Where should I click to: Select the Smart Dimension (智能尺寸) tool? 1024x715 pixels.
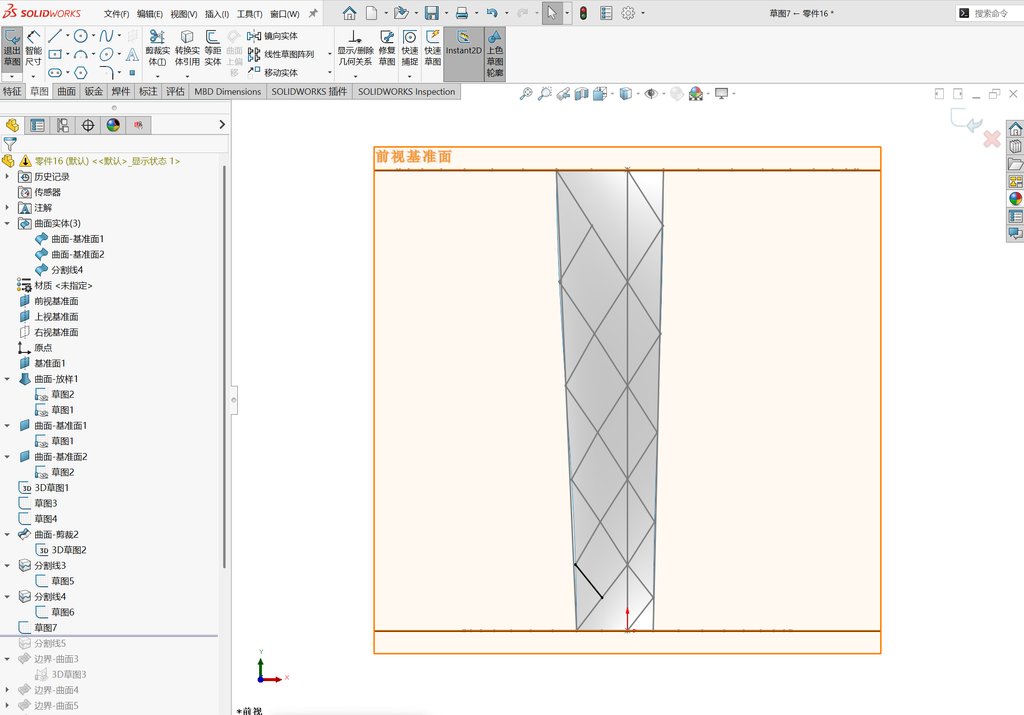coord(33,48)
